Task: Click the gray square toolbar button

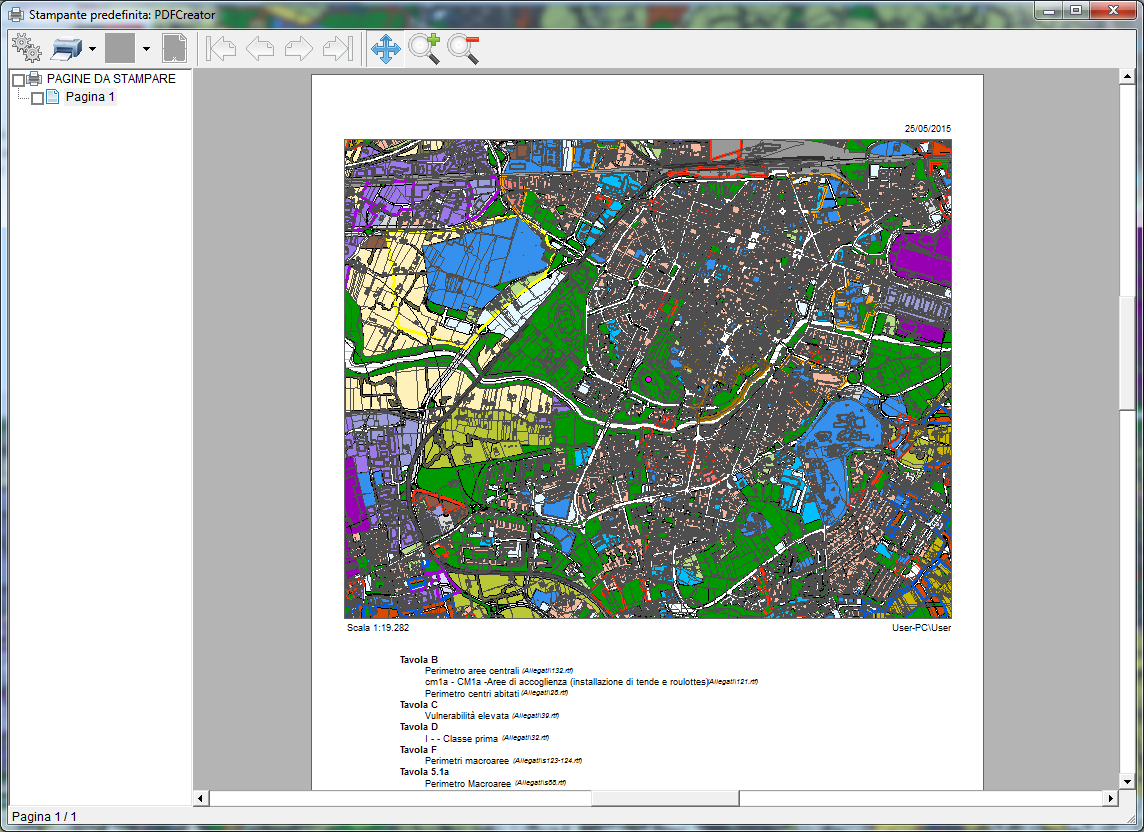Action: [120, 49]
